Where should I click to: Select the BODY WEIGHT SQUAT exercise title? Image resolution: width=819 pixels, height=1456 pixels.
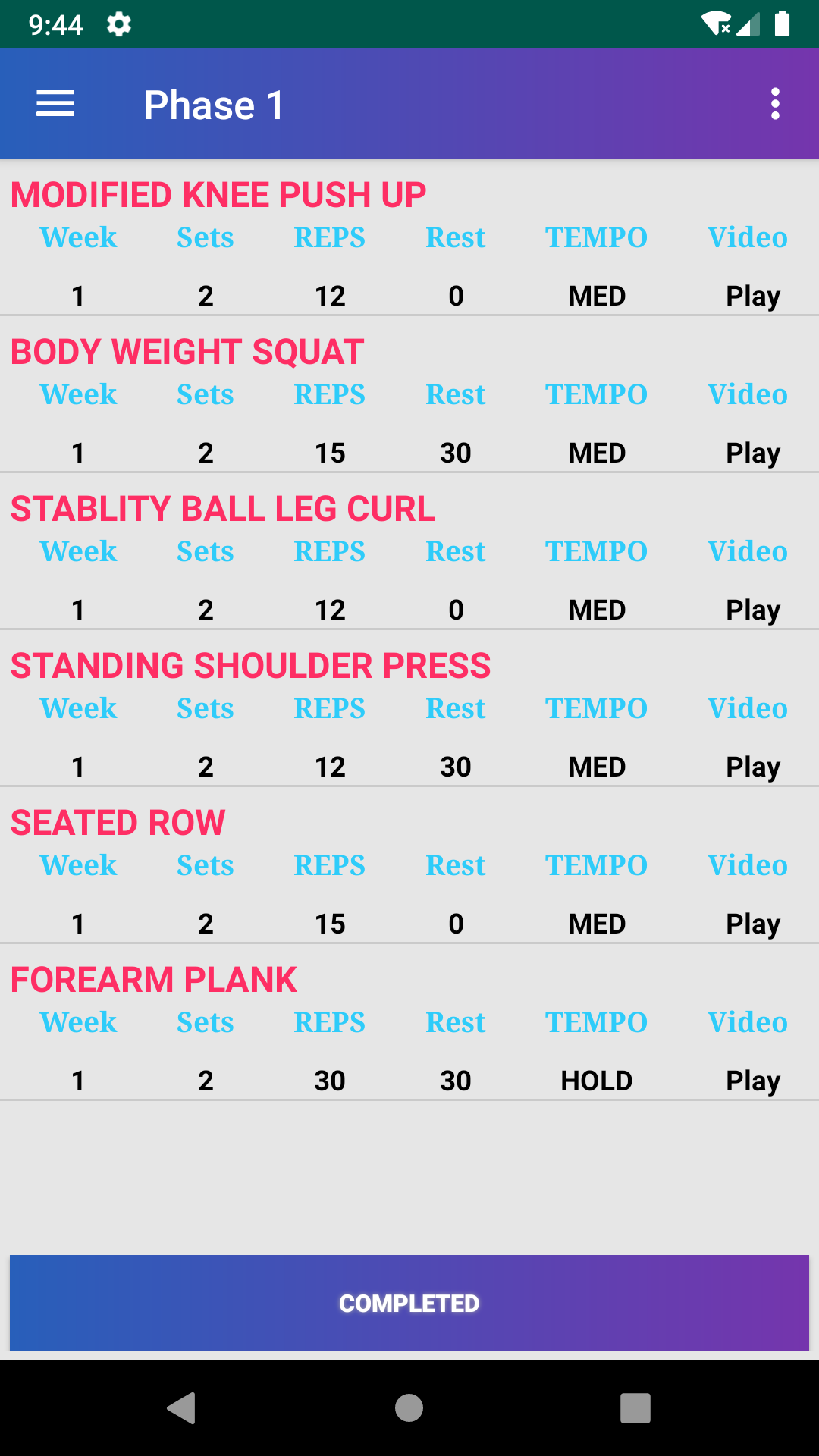(x=187, y=352)
